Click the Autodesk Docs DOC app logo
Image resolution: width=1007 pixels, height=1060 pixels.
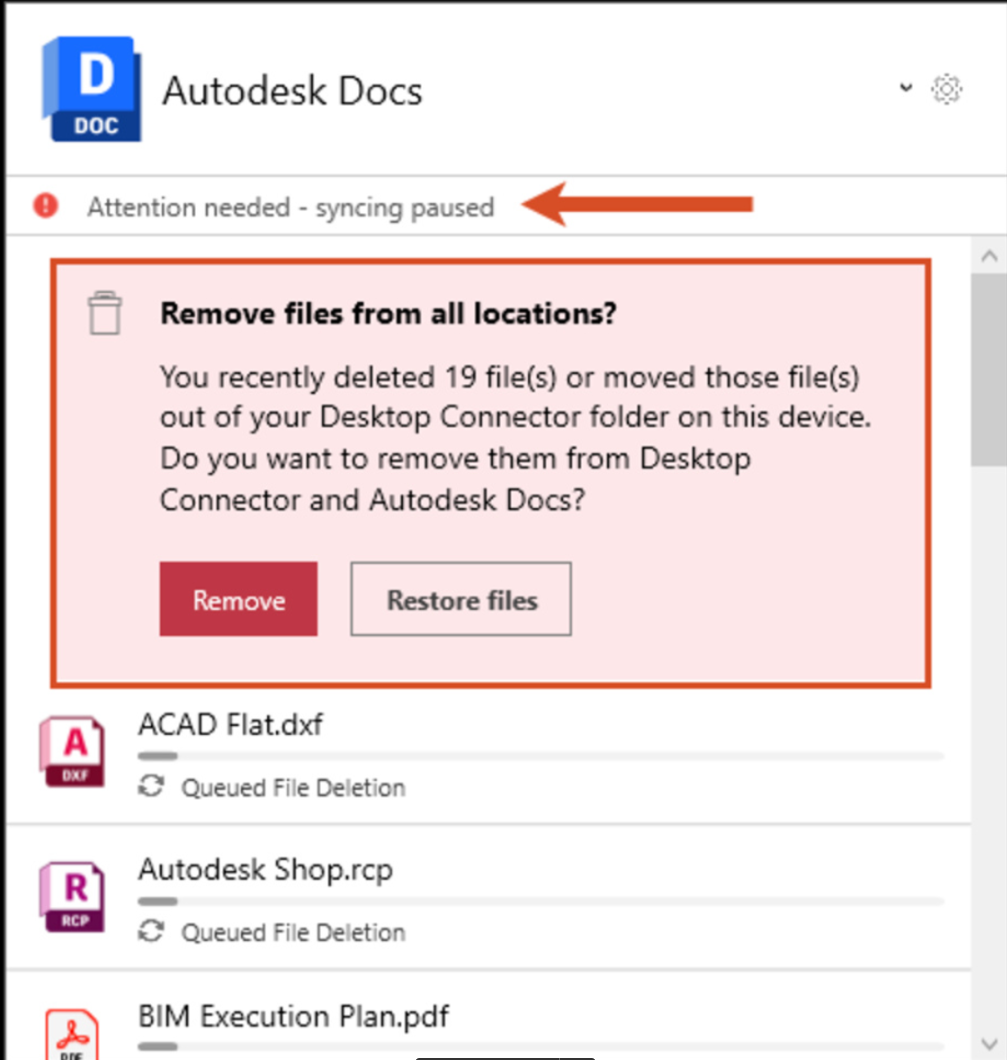90,88
